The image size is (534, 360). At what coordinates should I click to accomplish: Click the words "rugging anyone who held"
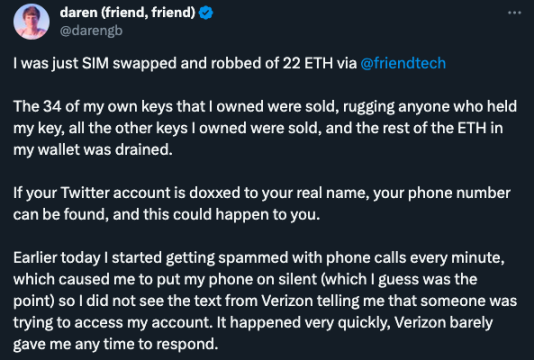coord(430,107)
